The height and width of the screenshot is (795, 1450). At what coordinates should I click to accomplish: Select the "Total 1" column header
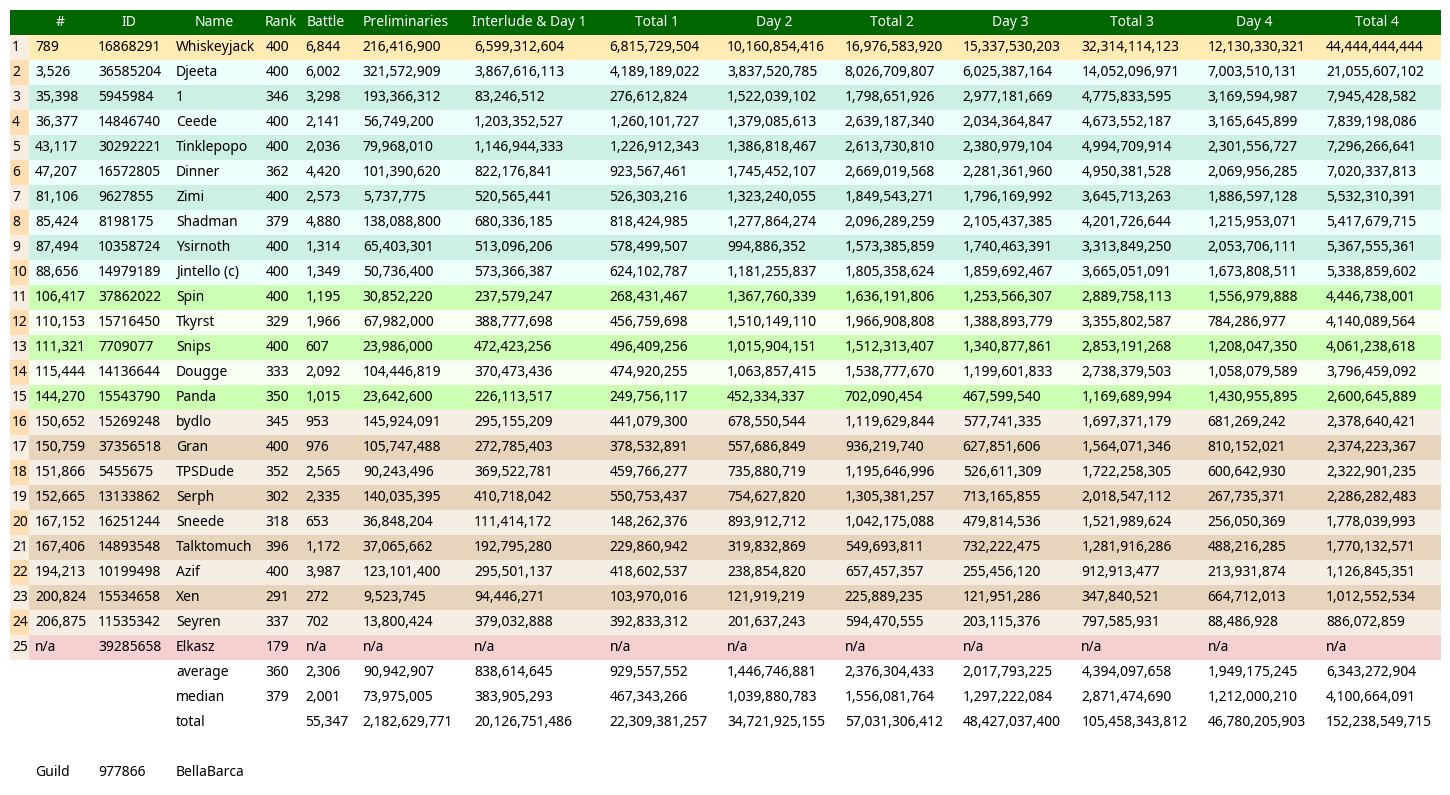coord(656,21)
